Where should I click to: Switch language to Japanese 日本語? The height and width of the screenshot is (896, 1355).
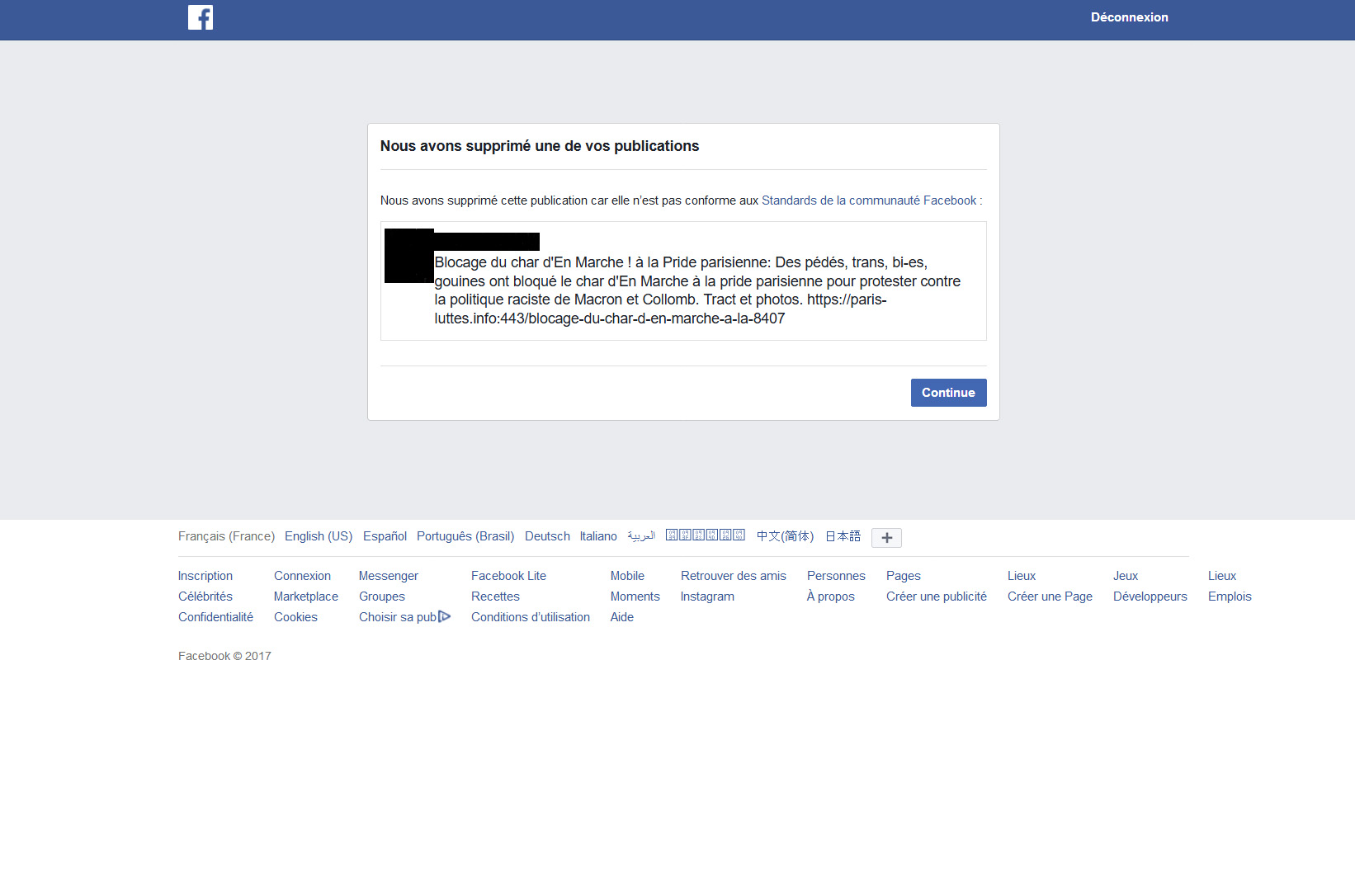coord(843,536)
